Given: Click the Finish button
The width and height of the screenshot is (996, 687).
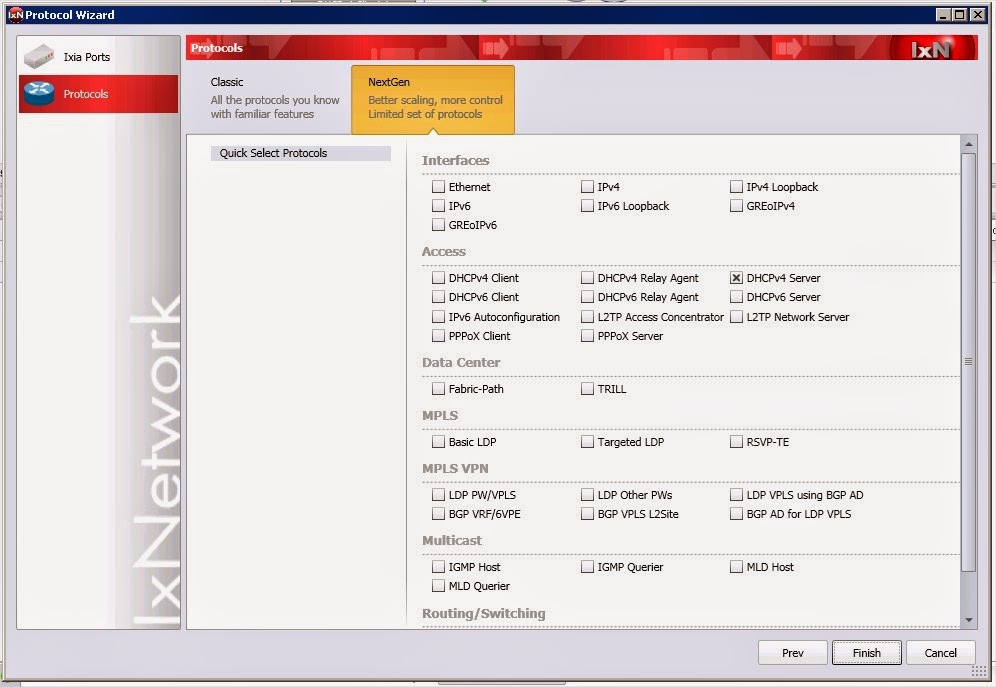Looking at the screenshot, I should tap(866, 652).
